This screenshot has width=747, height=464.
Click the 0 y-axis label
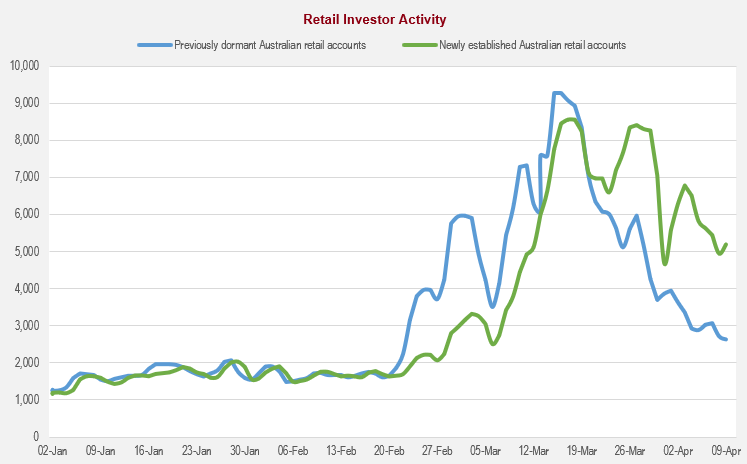pos(34,437)
